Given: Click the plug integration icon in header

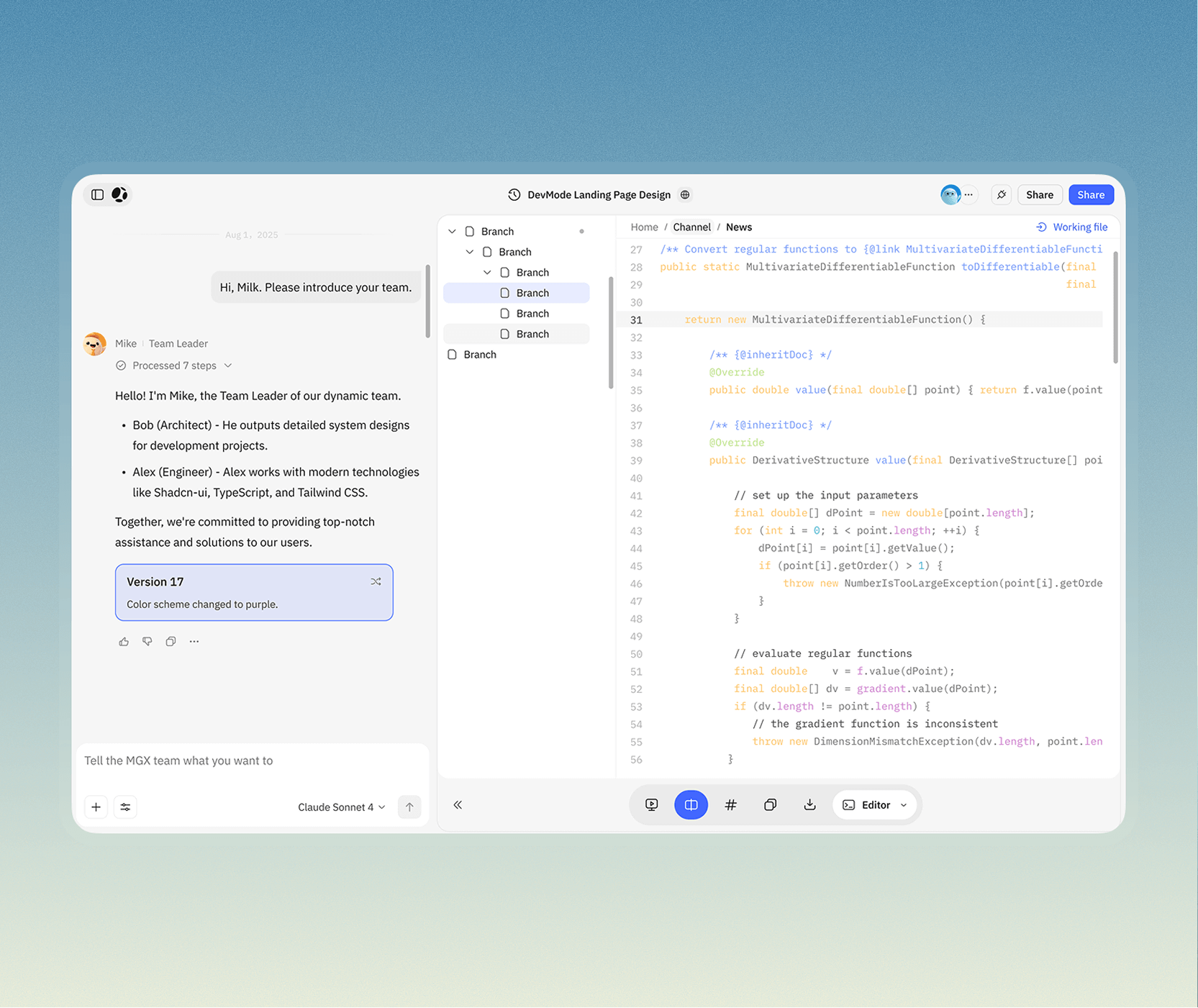Looking at the screenshot, I should tap(1002, 194).
